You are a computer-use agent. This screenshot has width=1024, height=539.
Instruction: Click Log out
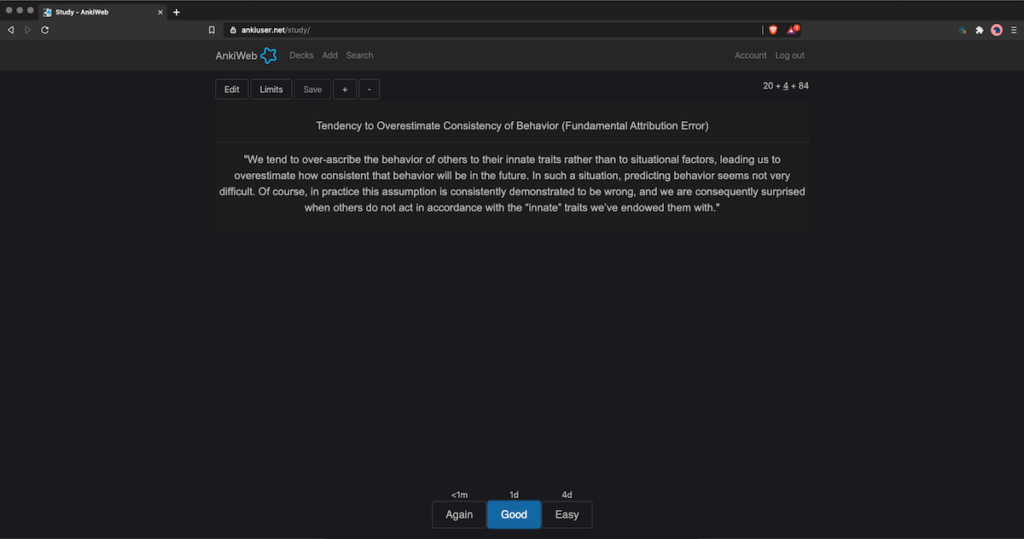click(790, 56)
